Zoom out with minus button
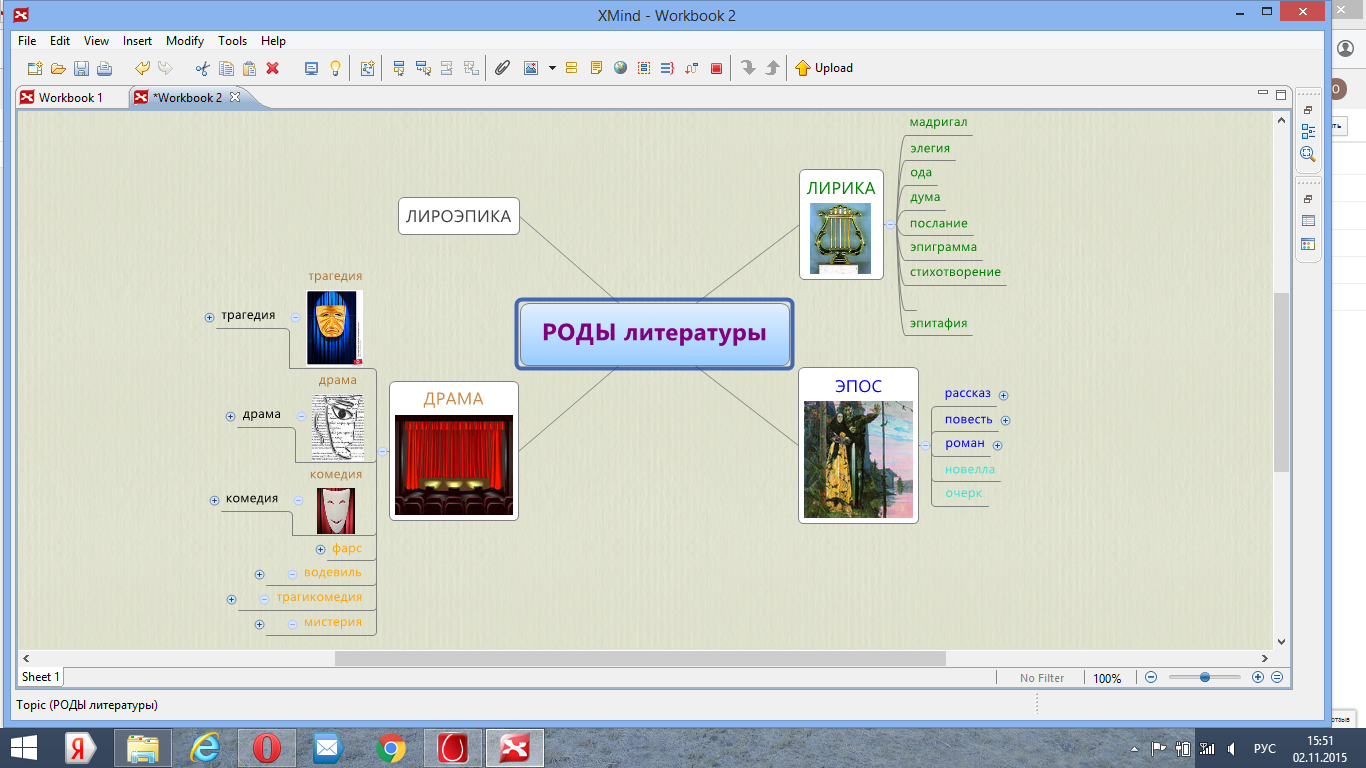This screenshot has height=768, width=1366. [1151, 677]
